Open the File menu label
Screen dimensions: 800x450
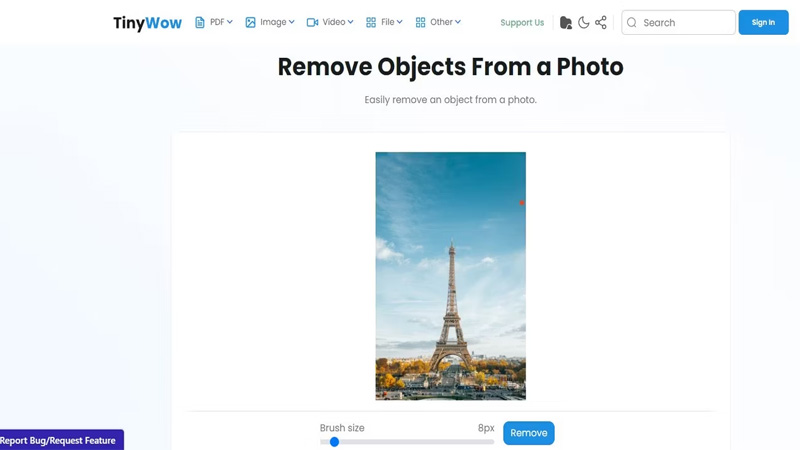click(x=388, y=22)
